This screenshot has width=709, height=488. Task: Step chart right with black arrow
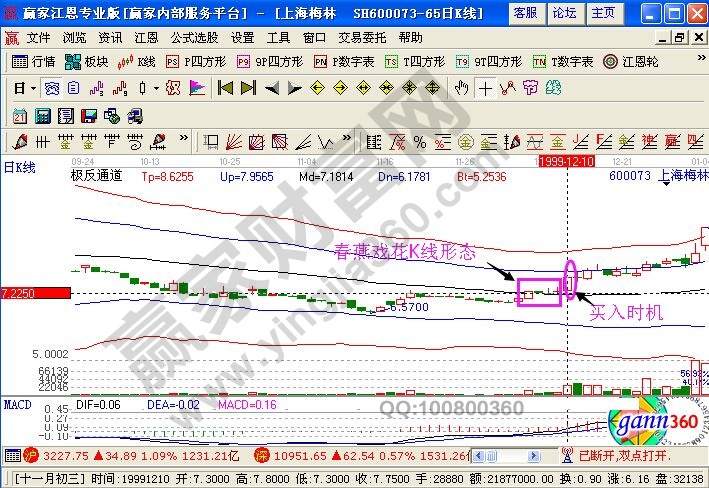(295, 88)
